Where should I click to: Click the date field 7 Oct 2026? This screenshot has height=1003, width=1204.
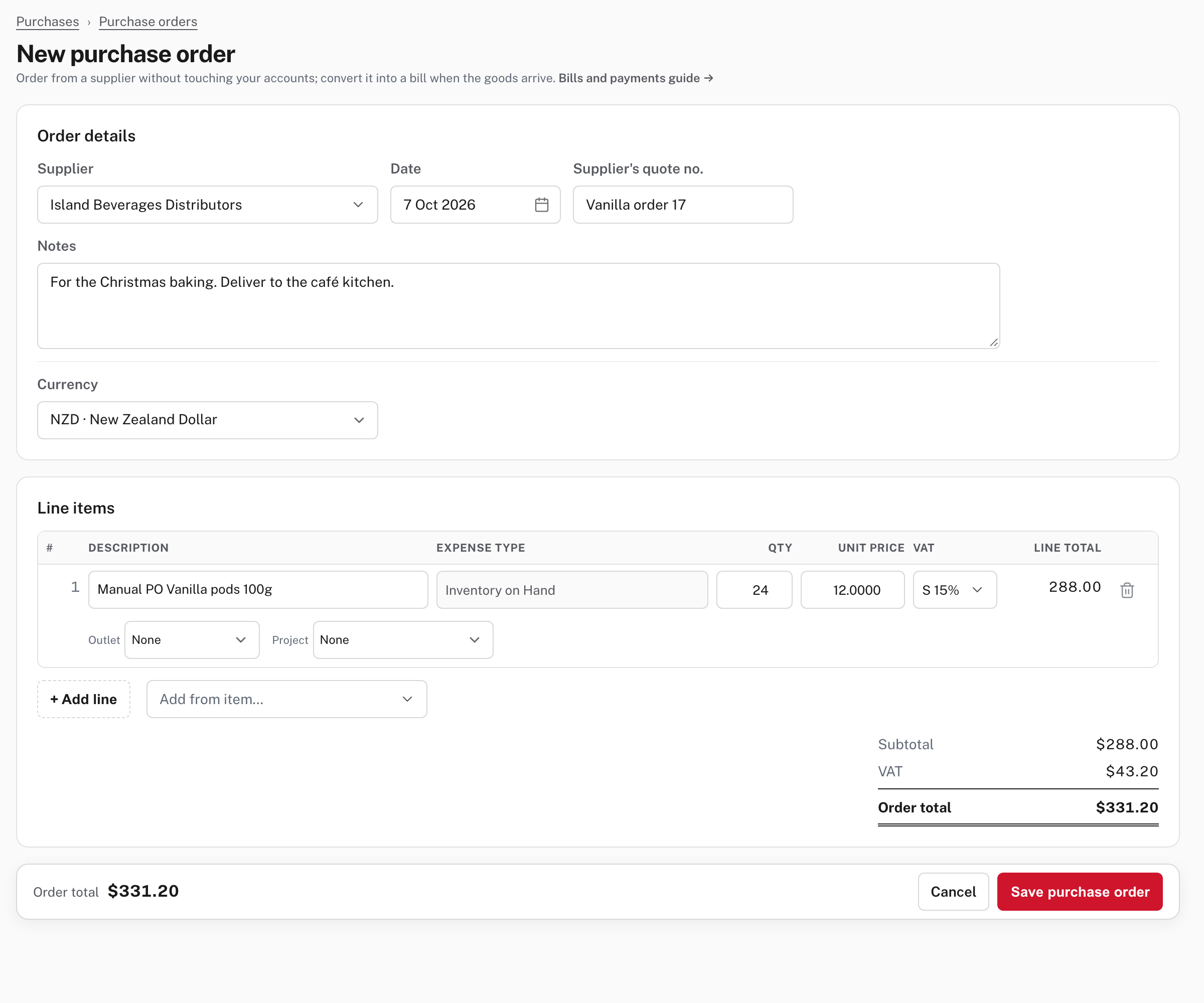[x=475, y=205]
